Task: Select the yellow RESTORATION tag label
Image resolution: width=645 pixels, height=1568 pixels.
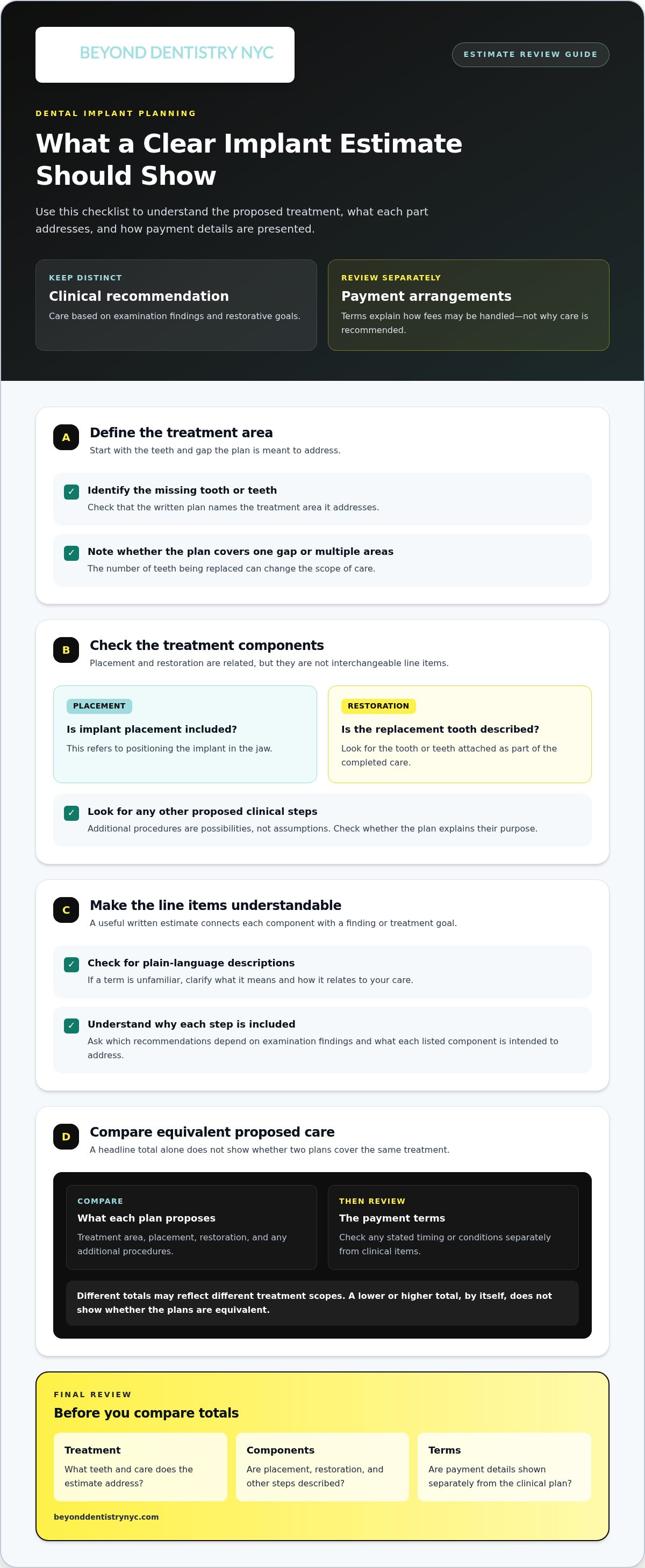Action: tap(378, 705)
